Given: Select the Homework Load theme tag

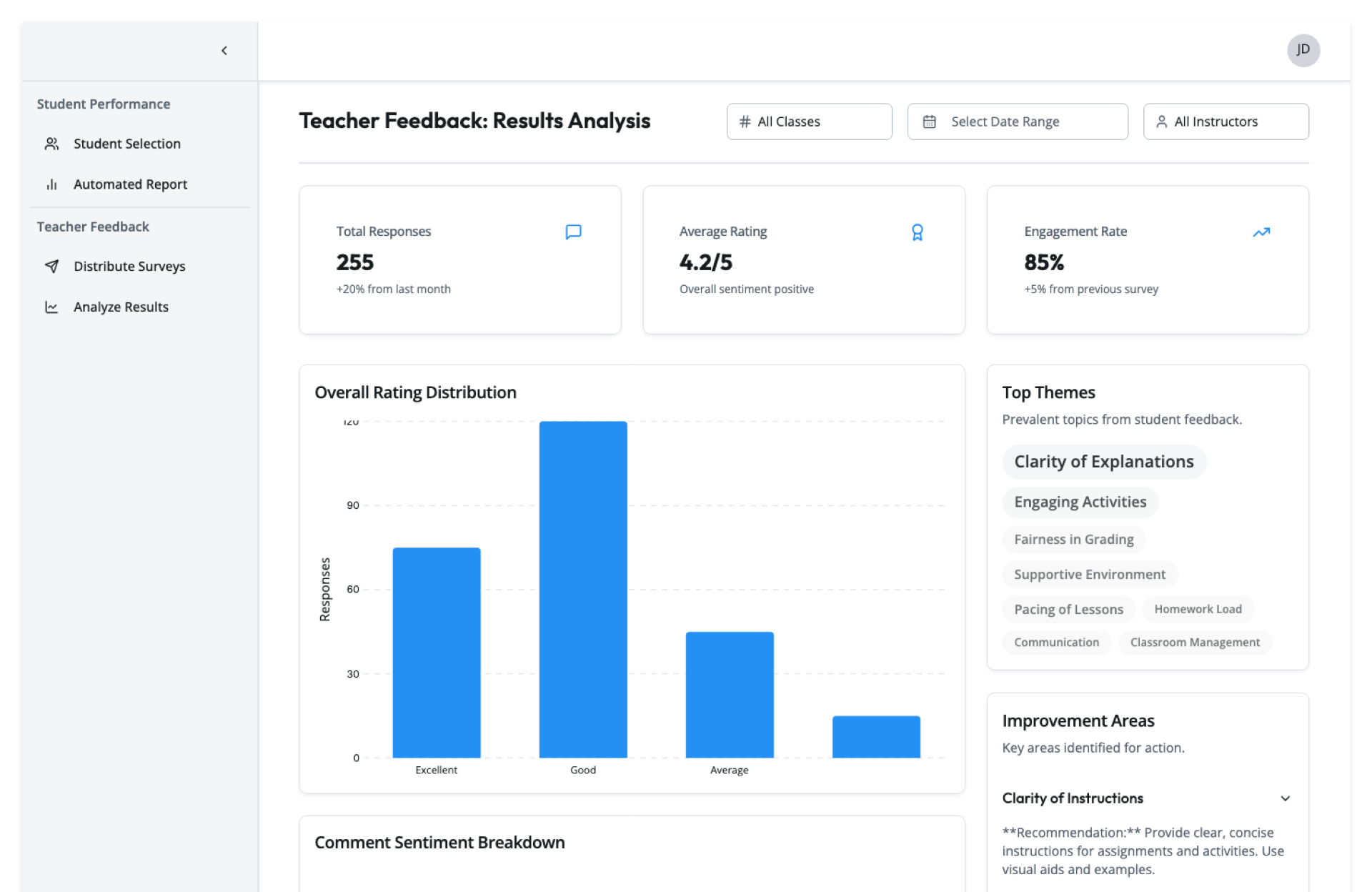Looking at the screenshot, I should coord(1198,610).
